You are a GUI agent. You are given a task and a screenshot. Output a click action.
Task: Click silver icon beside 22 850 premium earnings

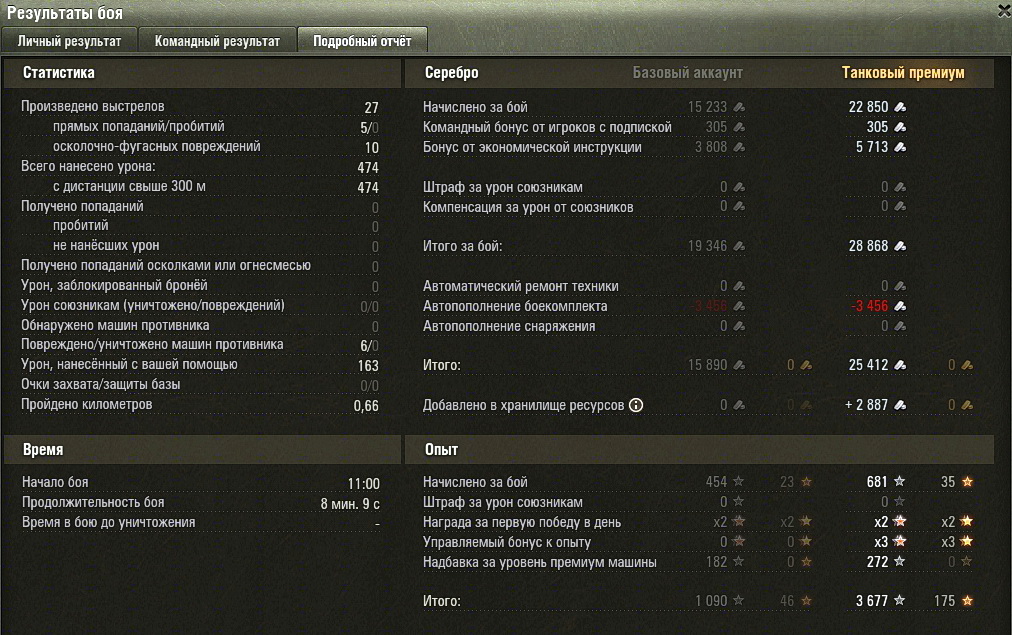(x=900, y=107)
